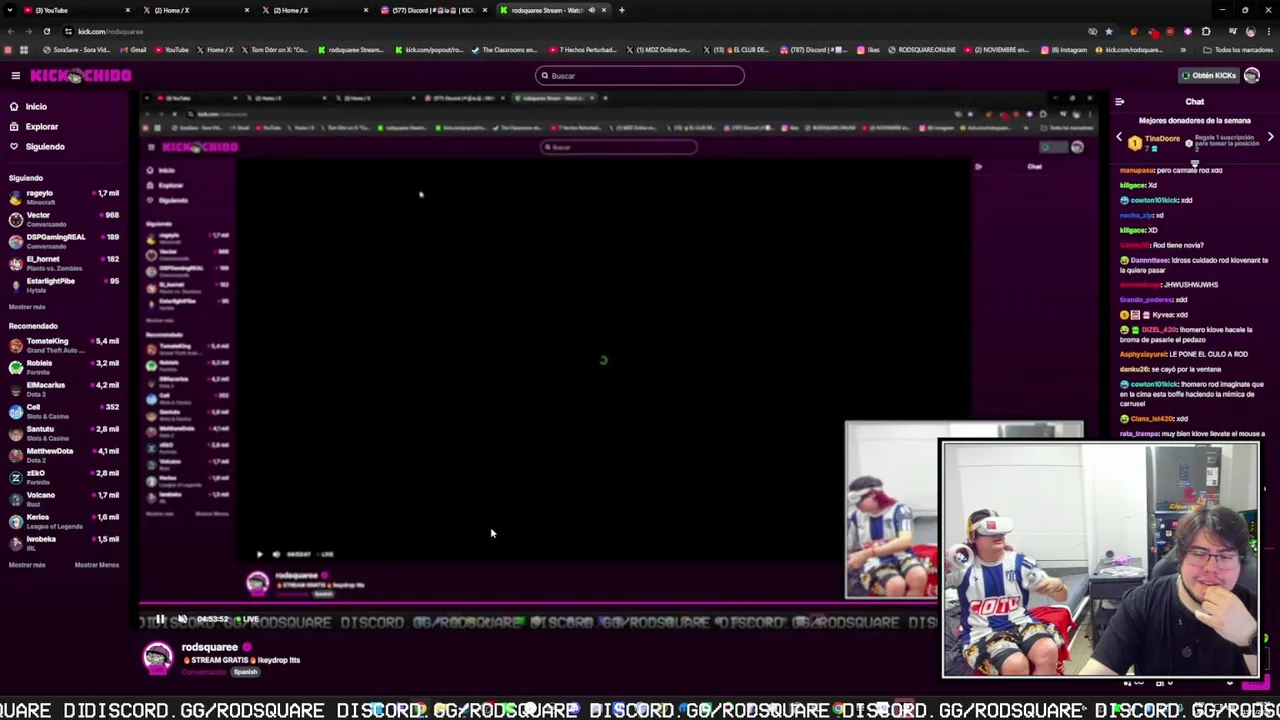Click the tracking protection eye icon
Viewport: 1280px width, 720px height.
pyautogui.click(x=1092, y=31)
